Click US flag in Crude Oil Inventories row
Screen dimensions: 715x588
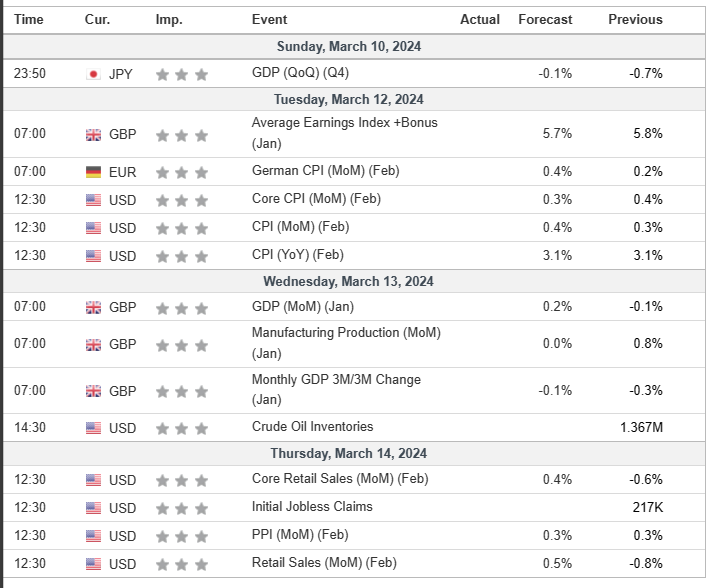click(93, 428)
